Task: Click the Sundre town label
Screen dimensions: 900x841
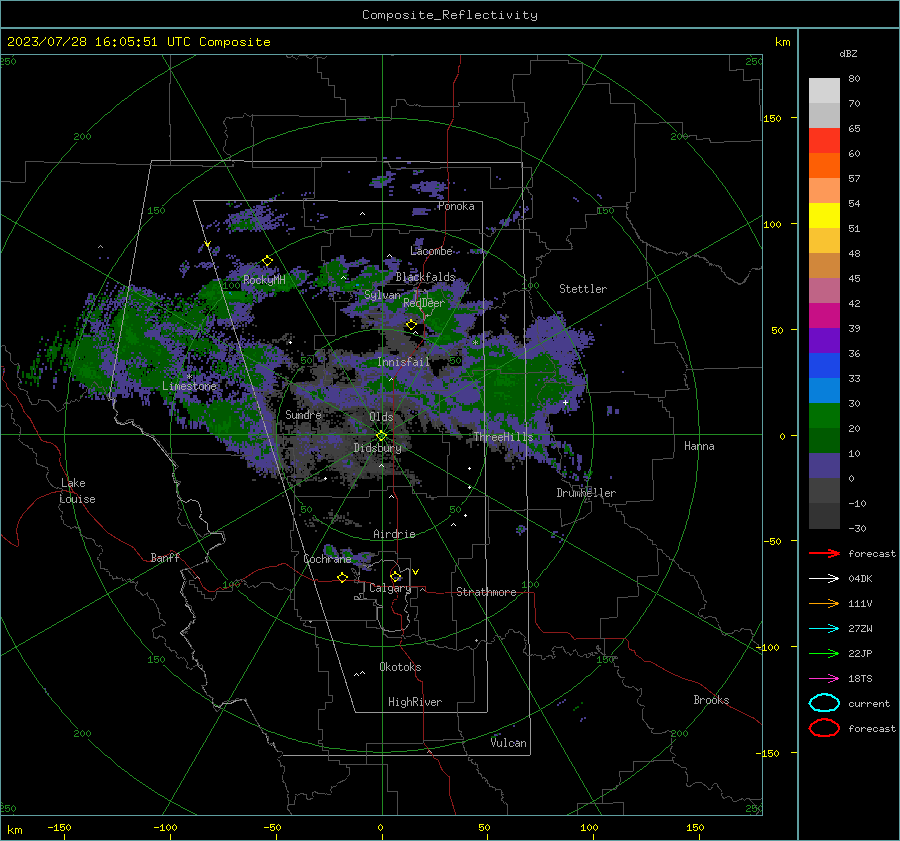Action: 303,414
